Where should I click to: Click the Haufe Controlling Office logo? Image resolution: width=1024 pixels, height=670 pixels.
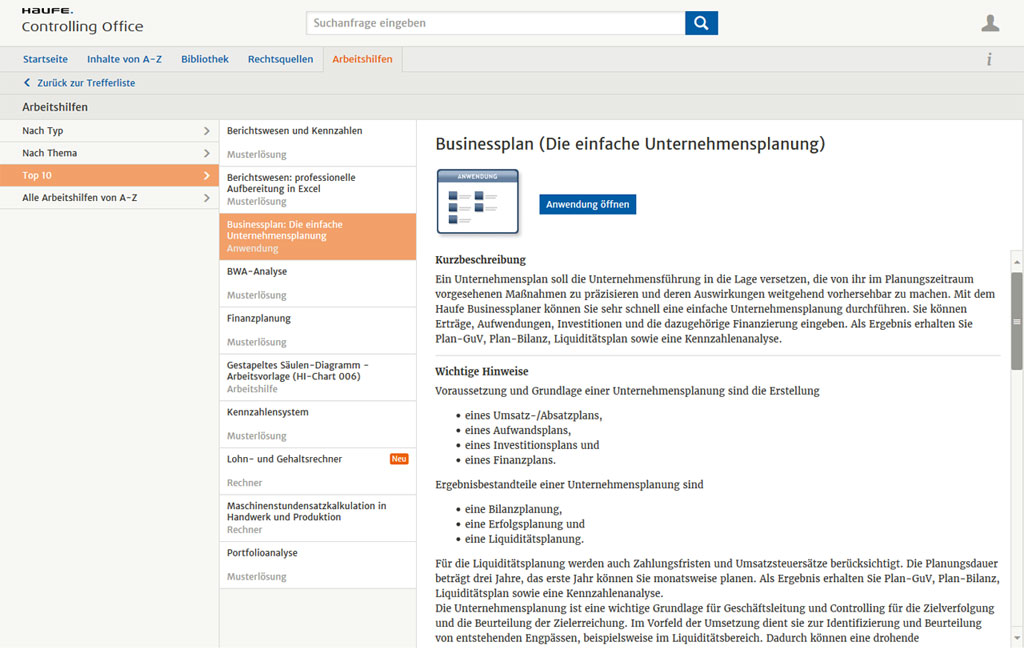[82, 21]
